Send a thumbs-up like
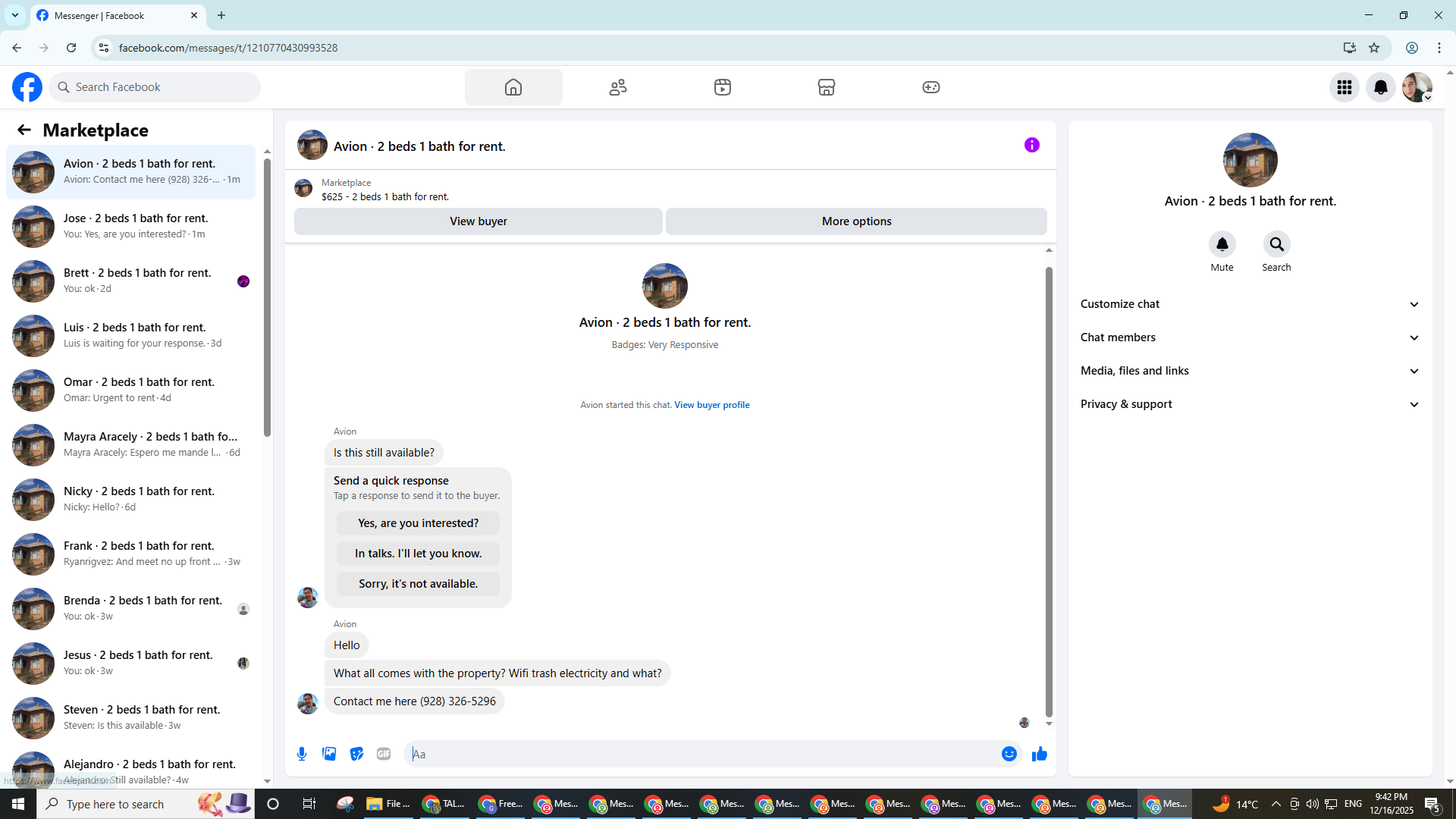 coord(1040,754)
